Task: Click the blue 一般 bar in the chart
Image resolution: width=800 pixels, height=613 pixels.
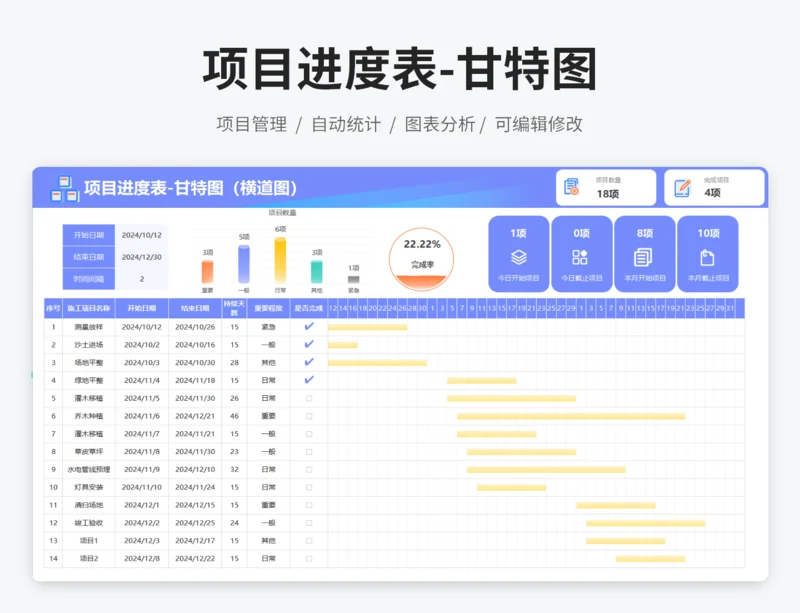Action: point(244,264)
